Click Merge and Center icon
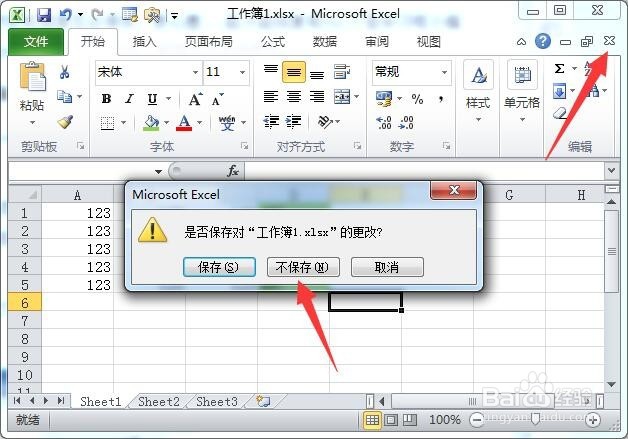Screen dimensions: 628x439 tap(342, 97)
